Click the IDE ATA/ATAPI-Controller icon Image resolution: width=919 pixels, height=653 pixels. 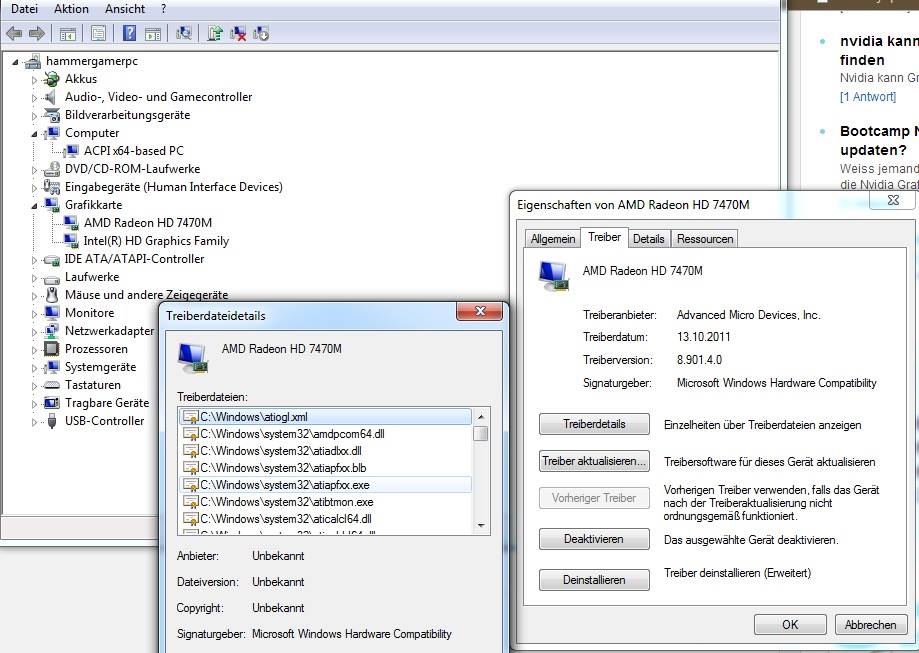[x=52, y=259]
